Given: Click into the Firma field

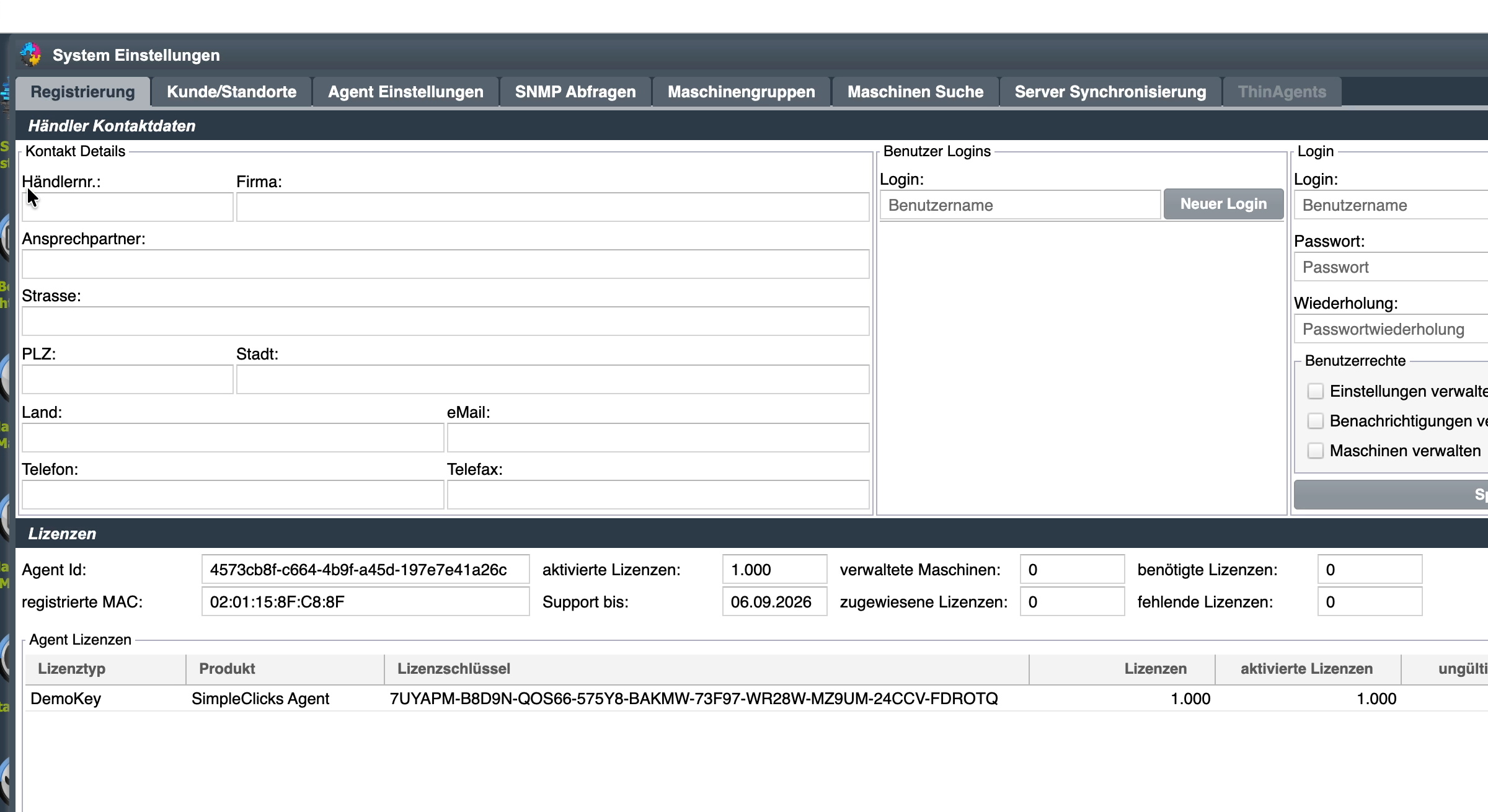Looking at the screenshot, I should pyautogui.click(x=552, y=207).
